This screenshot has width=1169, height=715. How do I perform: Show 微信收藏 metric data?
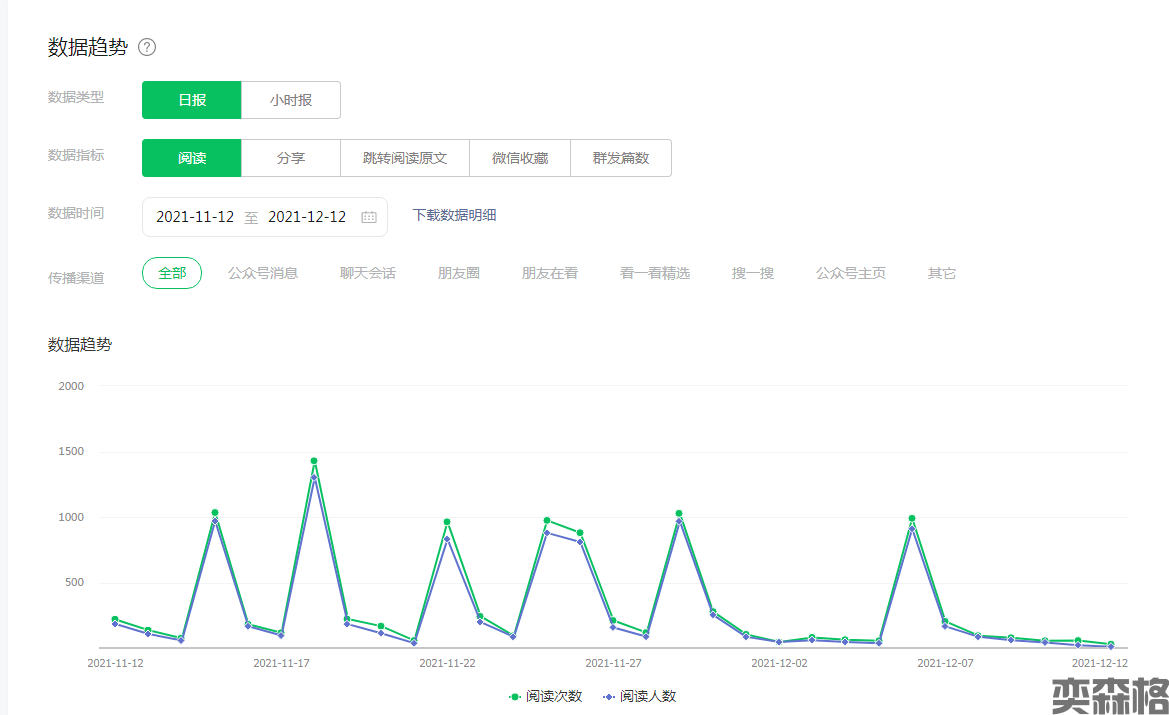pos(520,158)
